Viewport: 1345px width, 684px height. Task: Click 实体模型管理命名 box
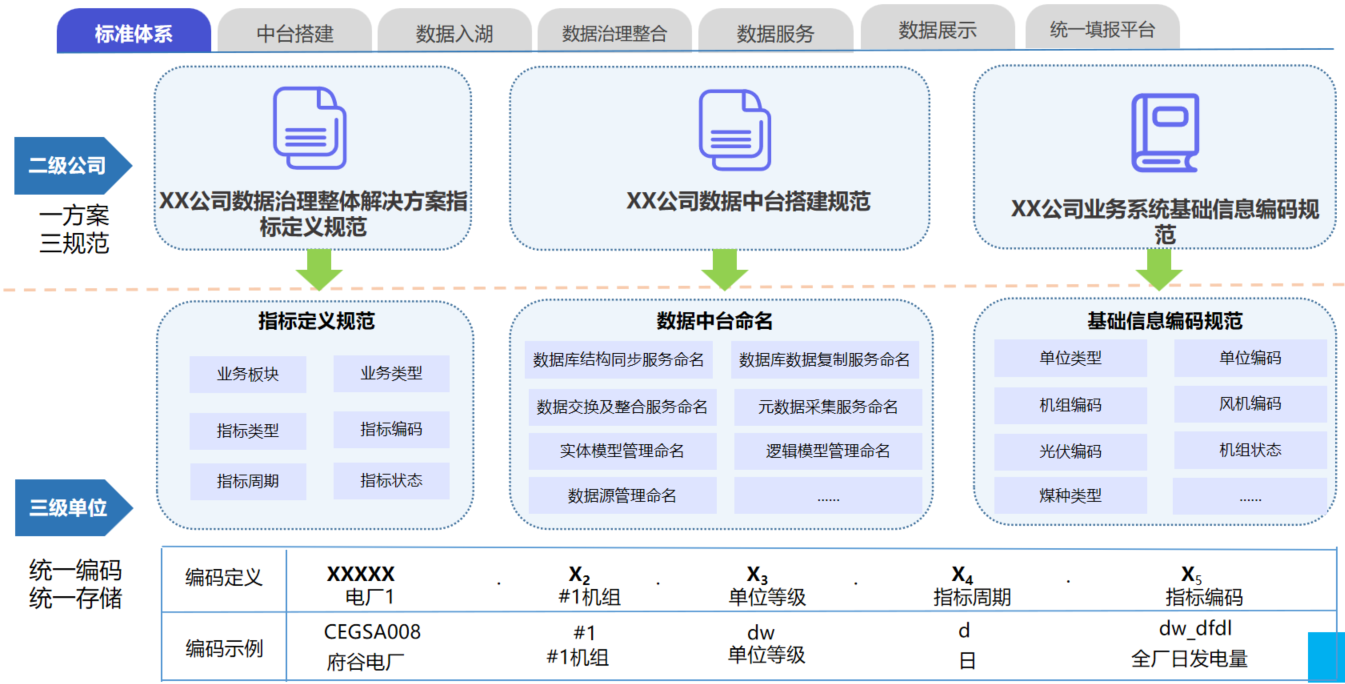pyautogui.click(x=622, y=451)
